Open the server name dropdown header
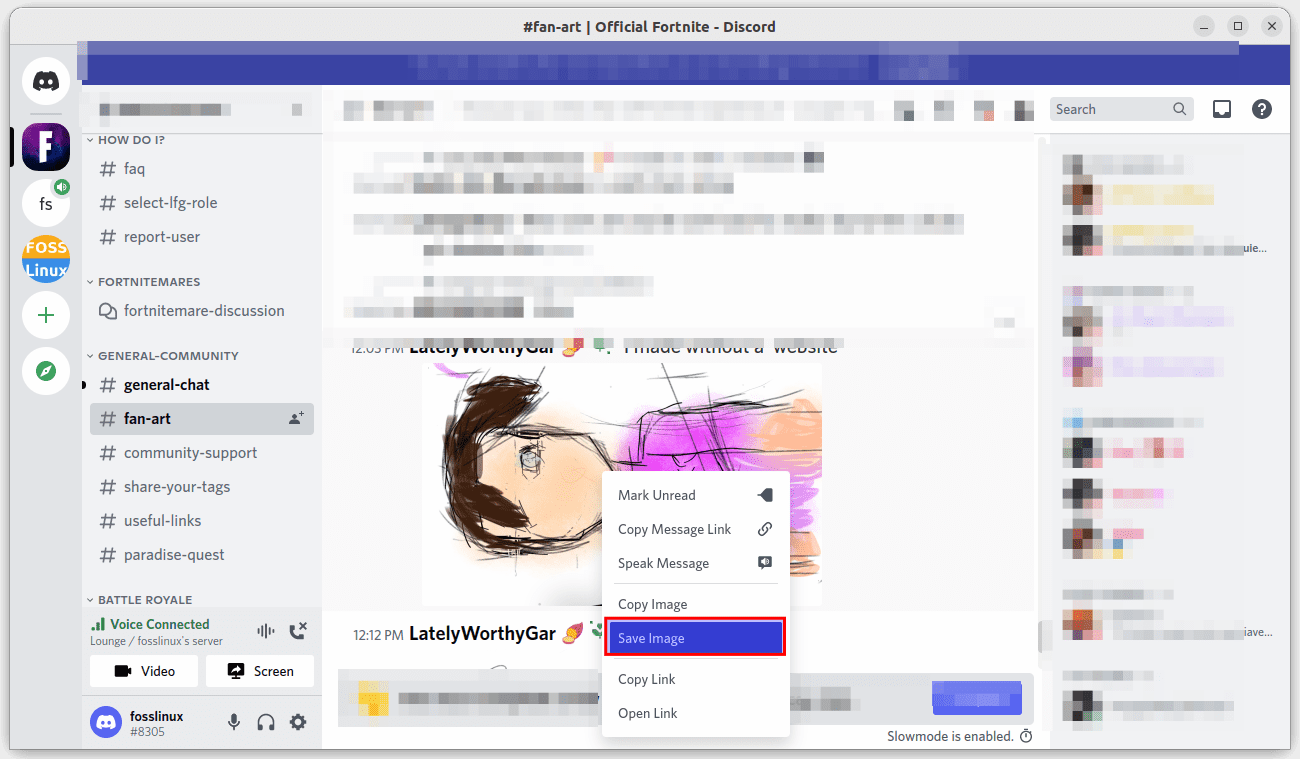 202,109
